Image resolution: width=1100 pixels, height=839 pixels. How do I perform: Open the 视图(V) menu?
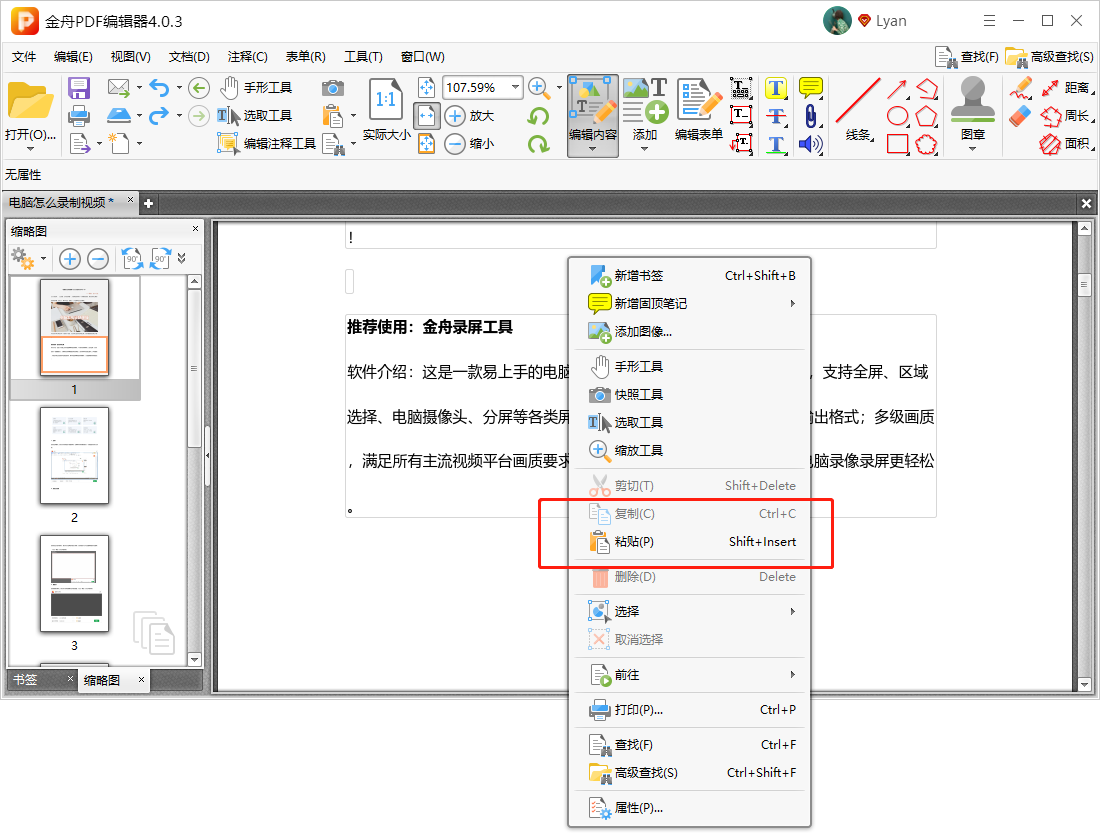pyautogui.click(x=130, y=57)
